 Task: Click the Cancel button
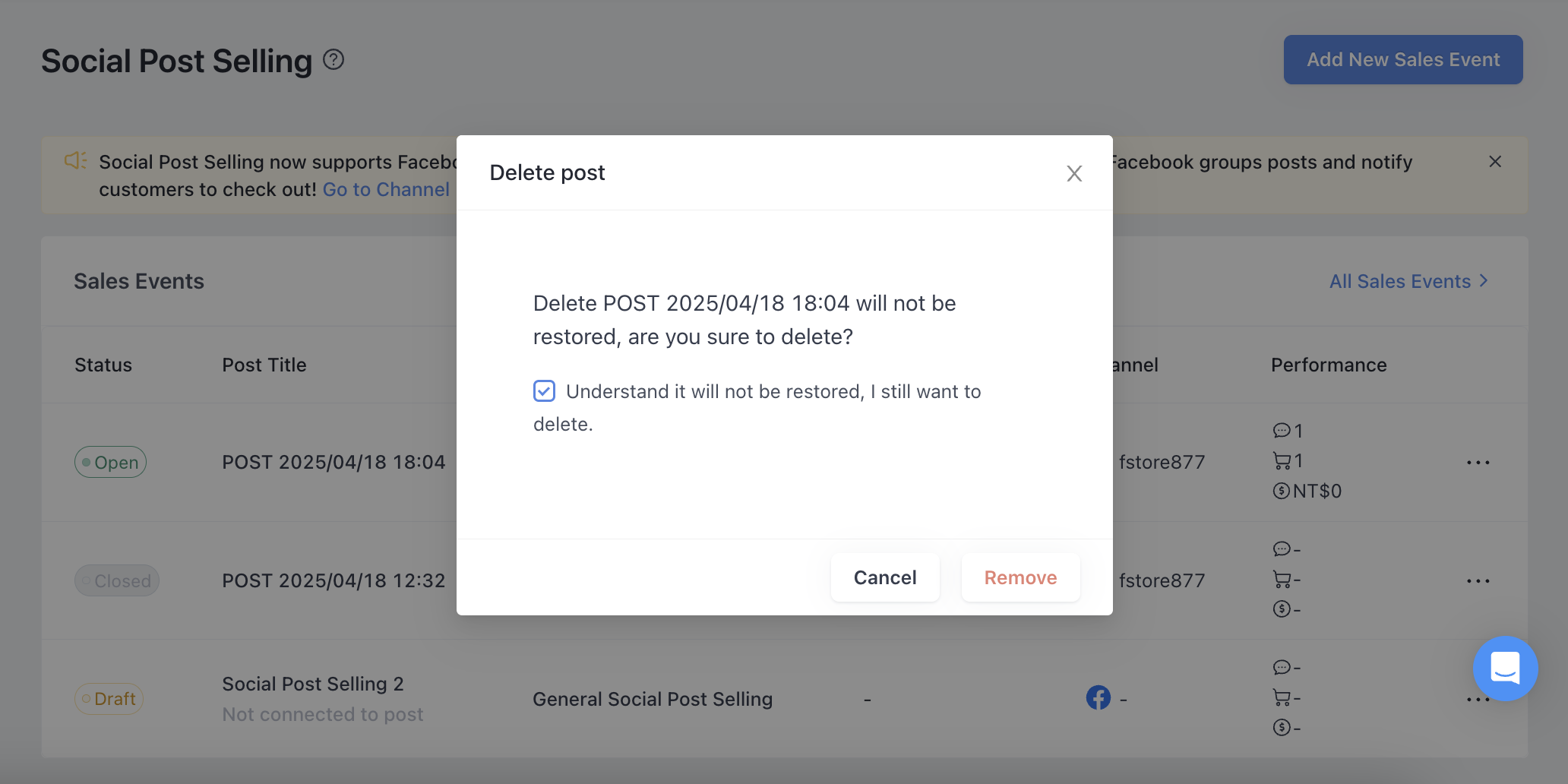885,577
